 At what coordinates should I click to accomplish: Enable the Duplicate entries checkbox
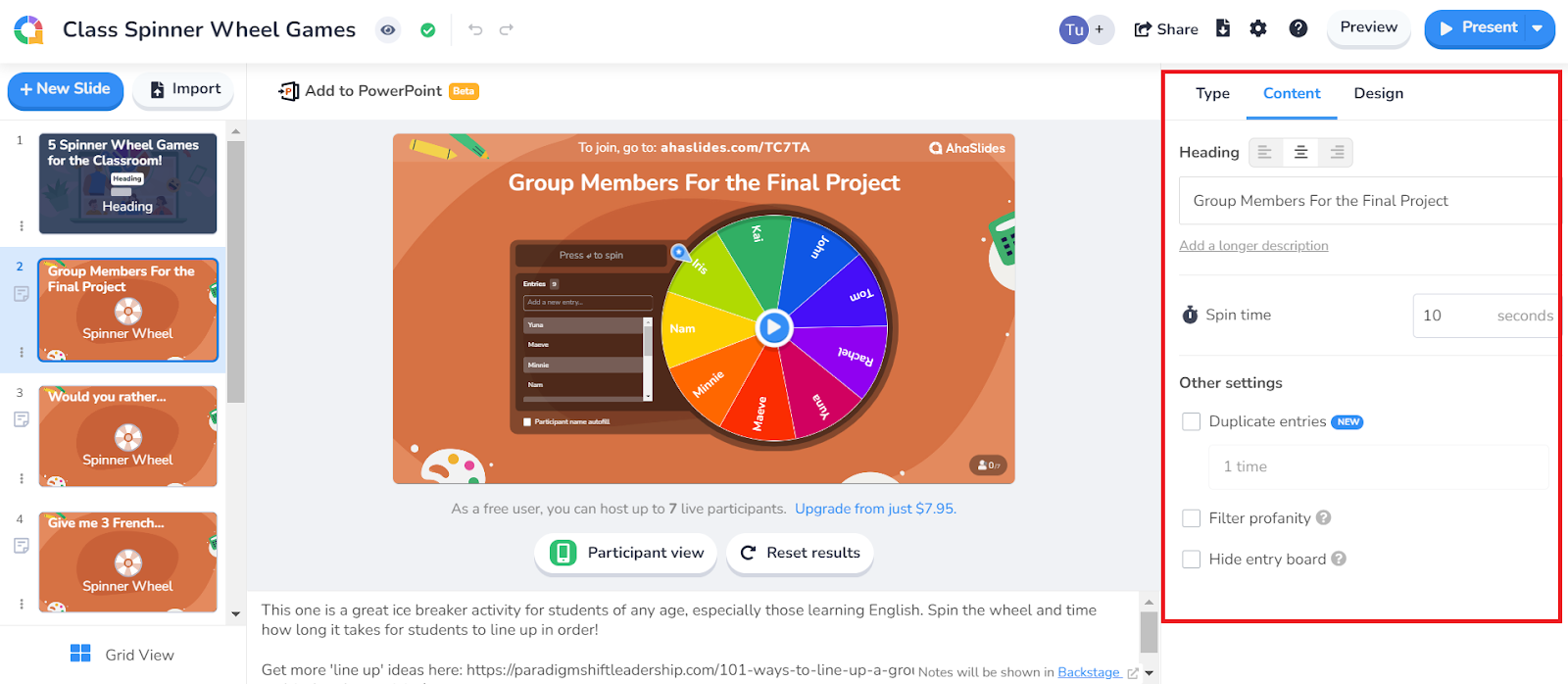[x=1192, y=421]
